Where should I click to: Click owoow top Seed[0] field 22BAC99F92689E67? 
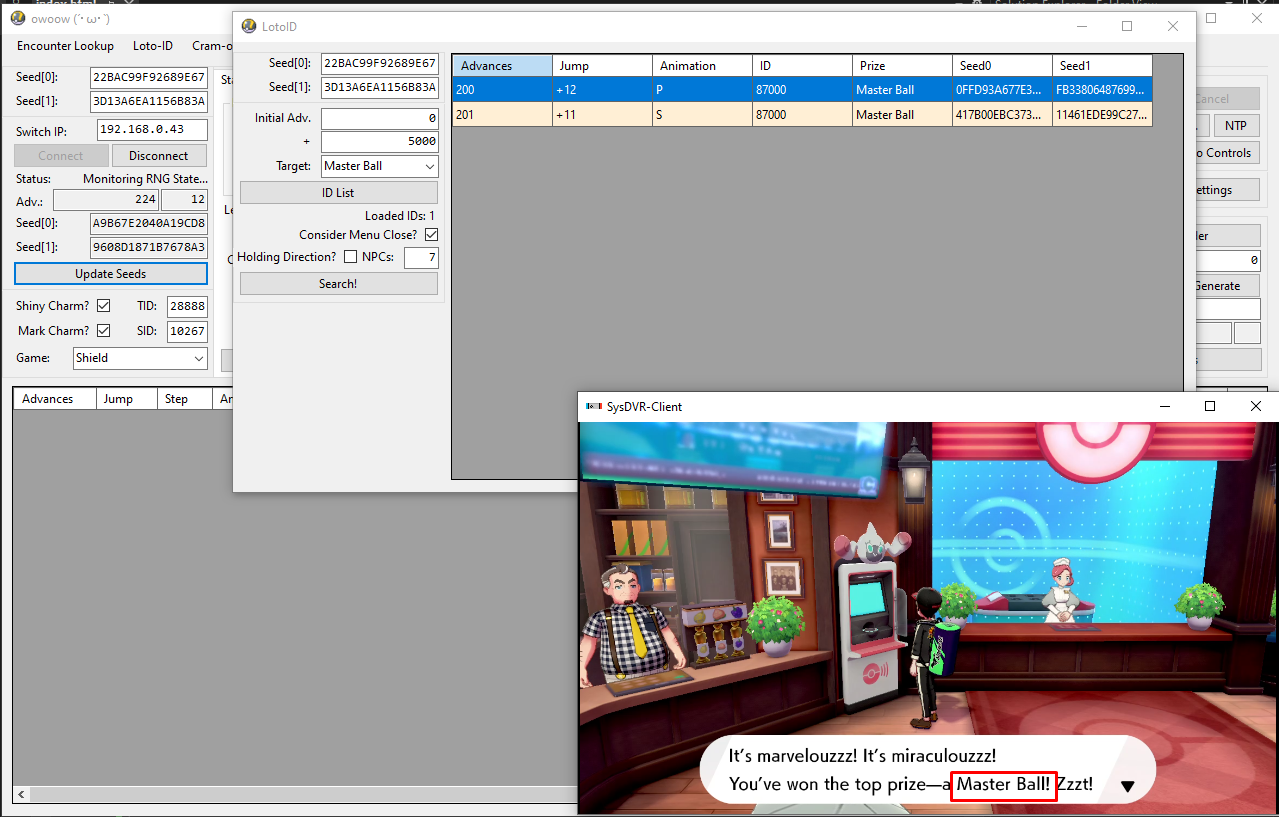[x=149, y=78]
